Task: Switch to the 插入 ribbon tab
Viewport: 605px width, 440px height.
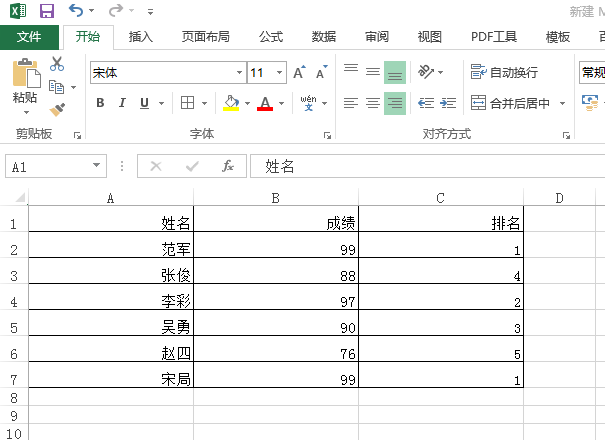Action: 141,37
